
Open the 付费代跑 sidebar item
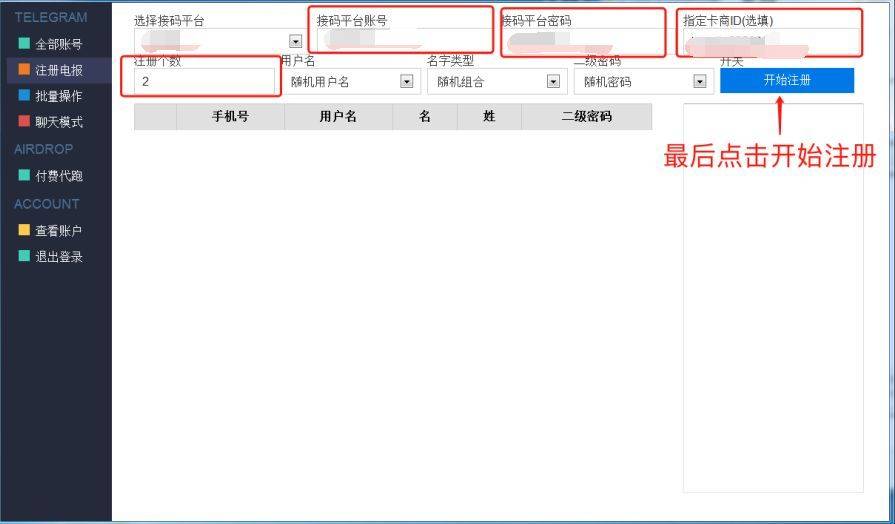point(59,176)
